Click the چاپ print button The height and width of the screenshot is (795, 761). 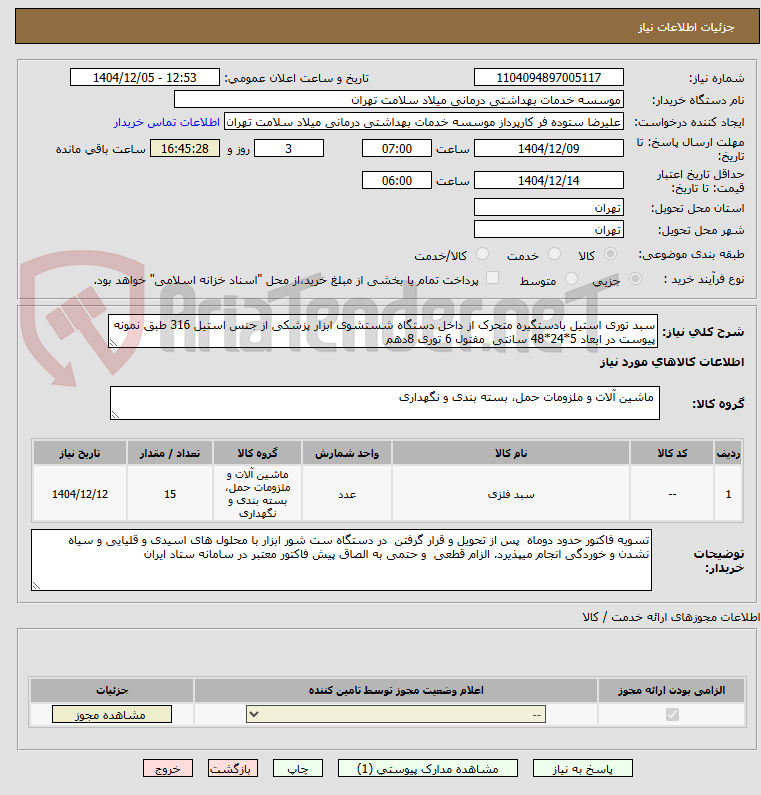pos(298,769)
